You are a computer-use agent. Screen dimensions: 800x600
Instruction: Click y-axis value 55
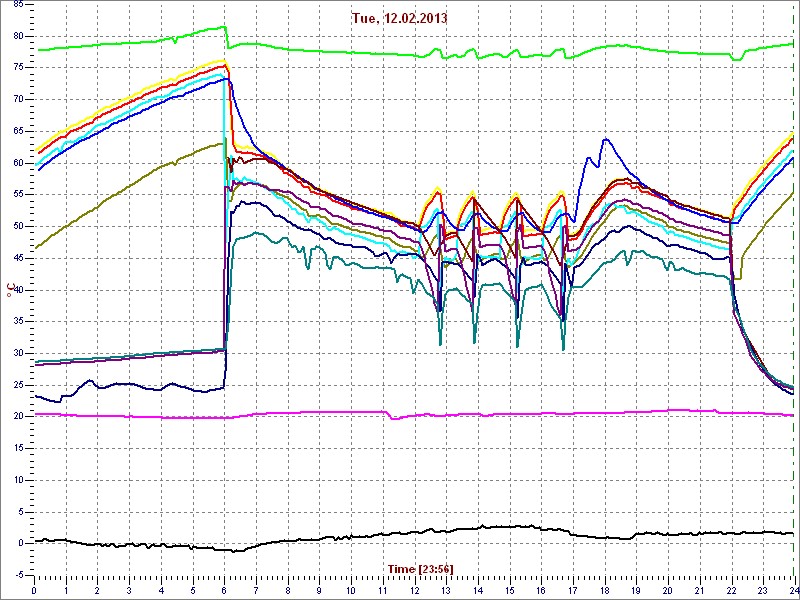[18, 195]
